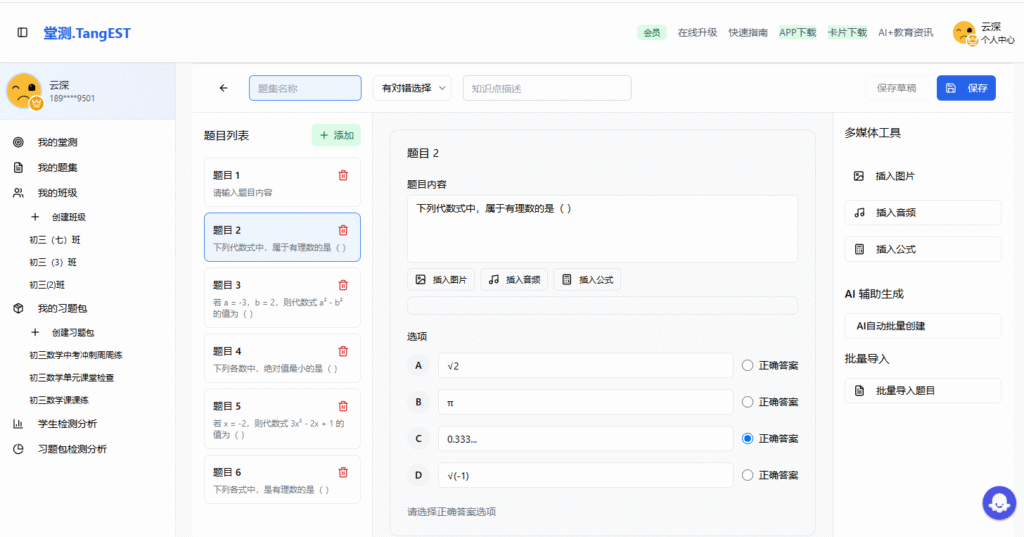
Task: Open the 有对错选择 type dropdown
Action: point(412,88)
